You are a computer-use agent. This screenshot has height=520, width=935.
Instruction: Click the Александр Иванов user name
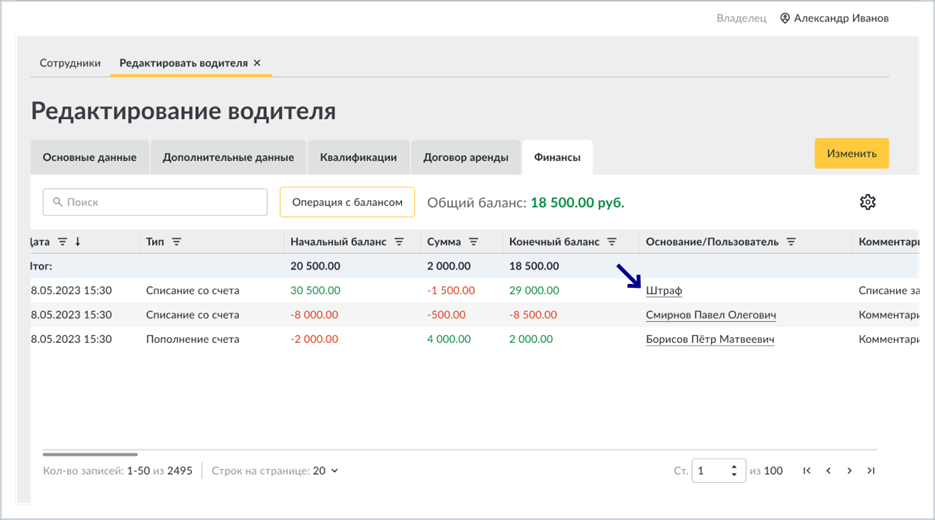pos(841,18)
